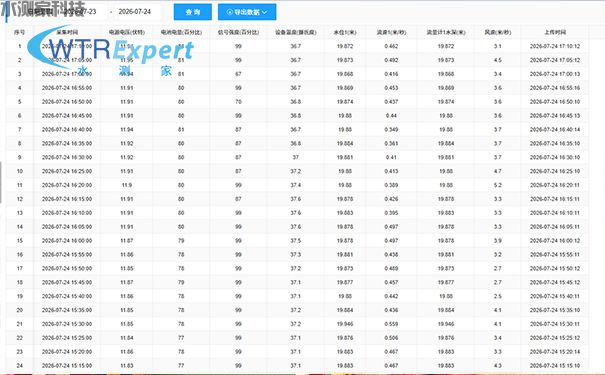Select collection time 2026-07-24 16:05:00
This screenshot has height=375, width=605.
67,227
